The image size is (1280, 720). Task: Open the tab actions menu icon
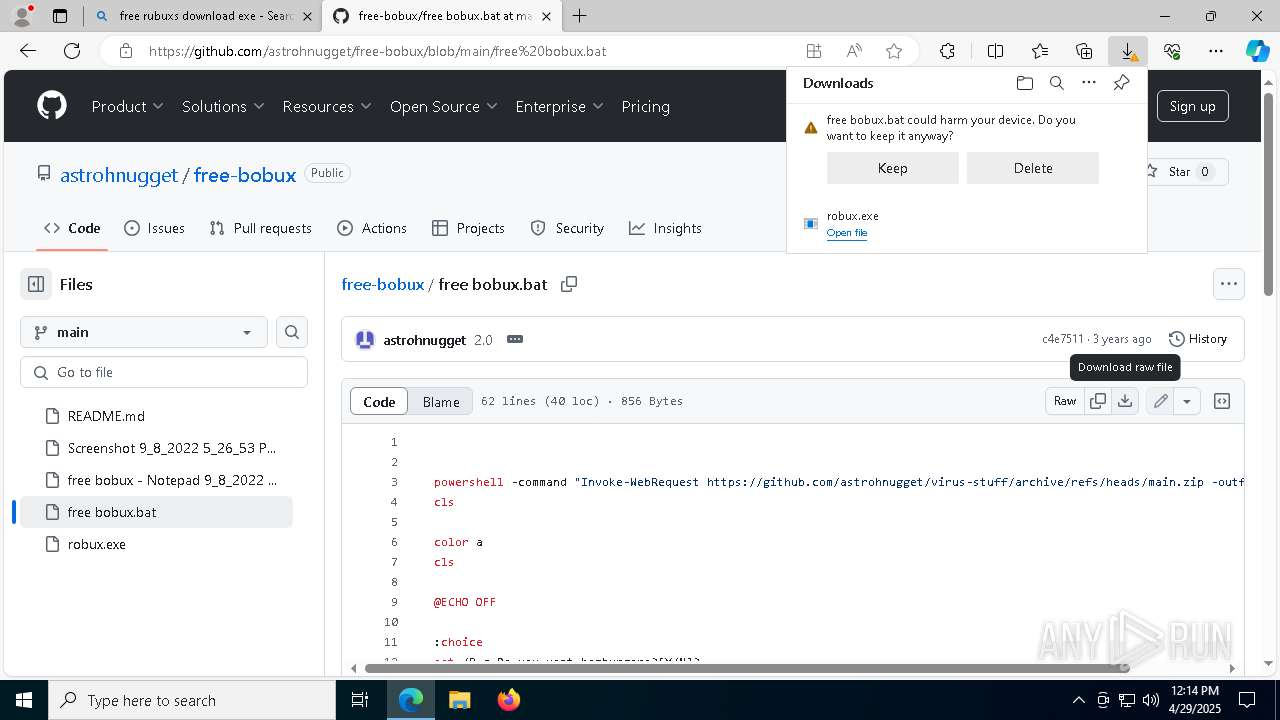point(60,16)
